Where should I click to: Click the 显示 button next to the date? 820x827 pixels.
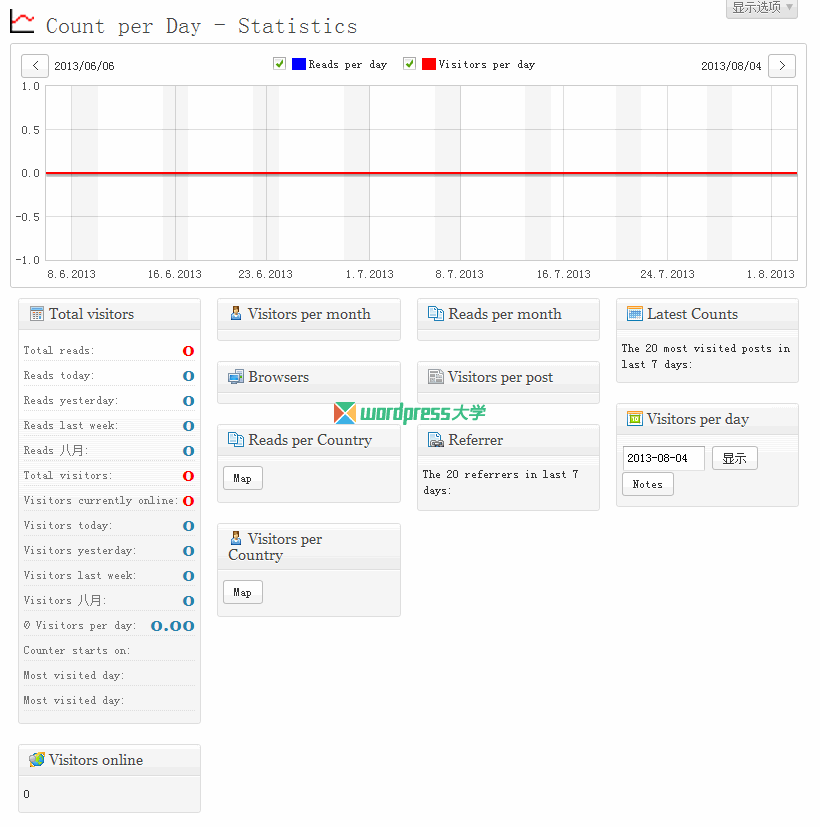click(734, 457)
